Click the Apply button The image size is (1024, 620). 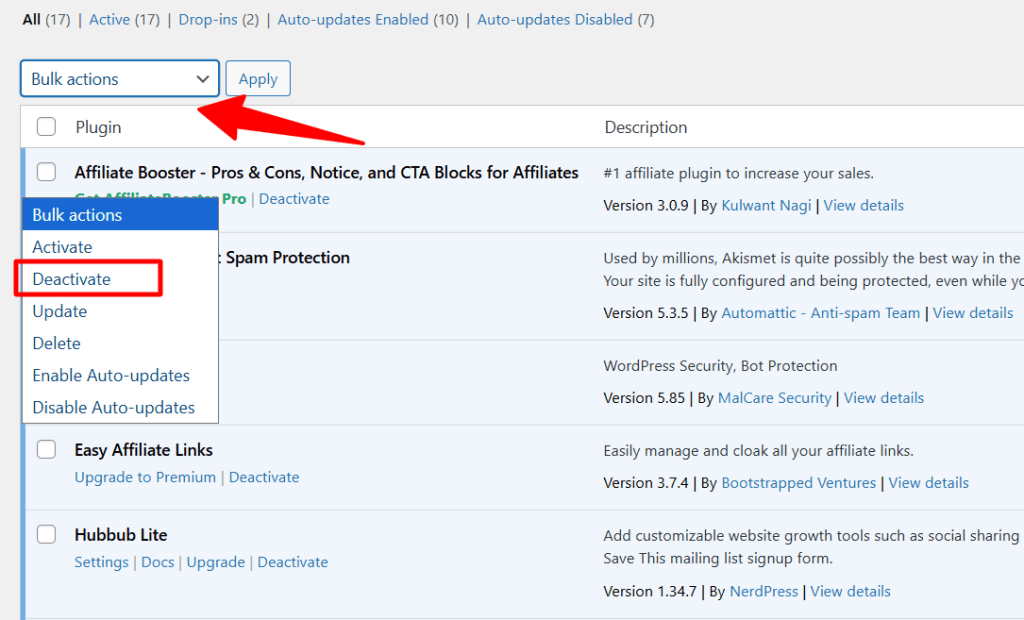click(x=258, y=78)
